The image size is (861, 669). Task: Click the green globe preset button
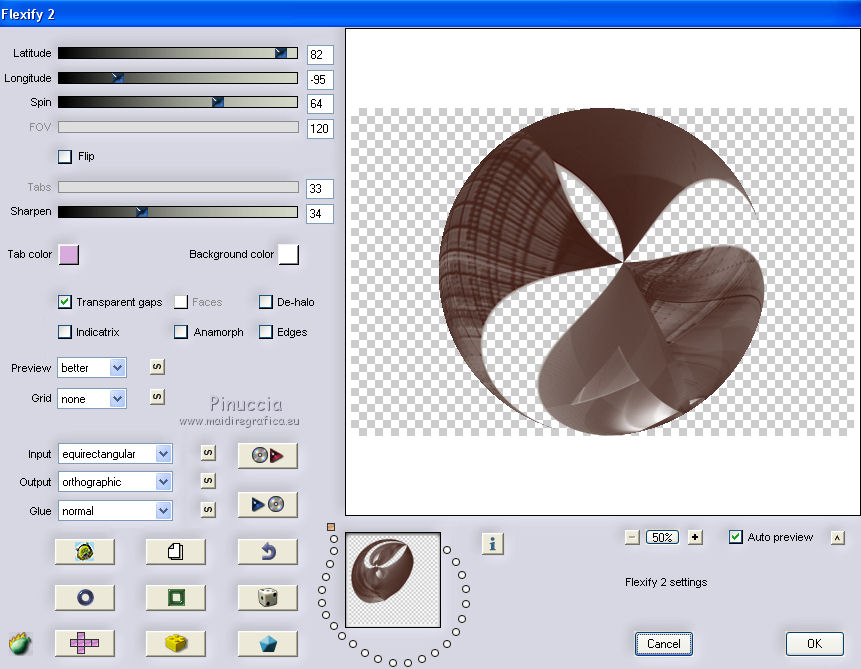(x=85, y=551)
